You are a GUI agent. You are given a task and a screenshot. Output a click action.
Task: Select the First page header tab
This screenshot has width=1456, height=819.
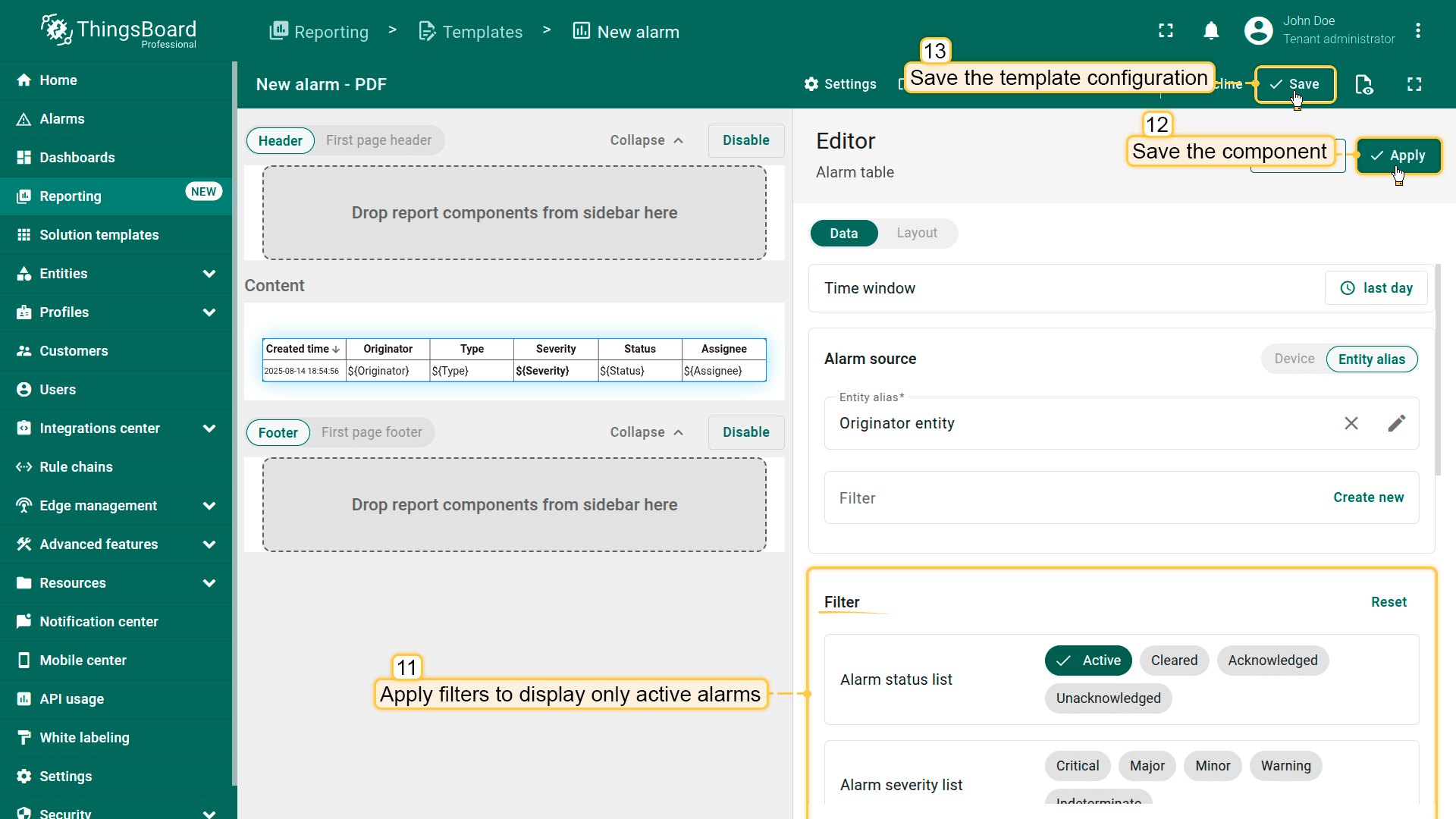[x=378, y=140]
